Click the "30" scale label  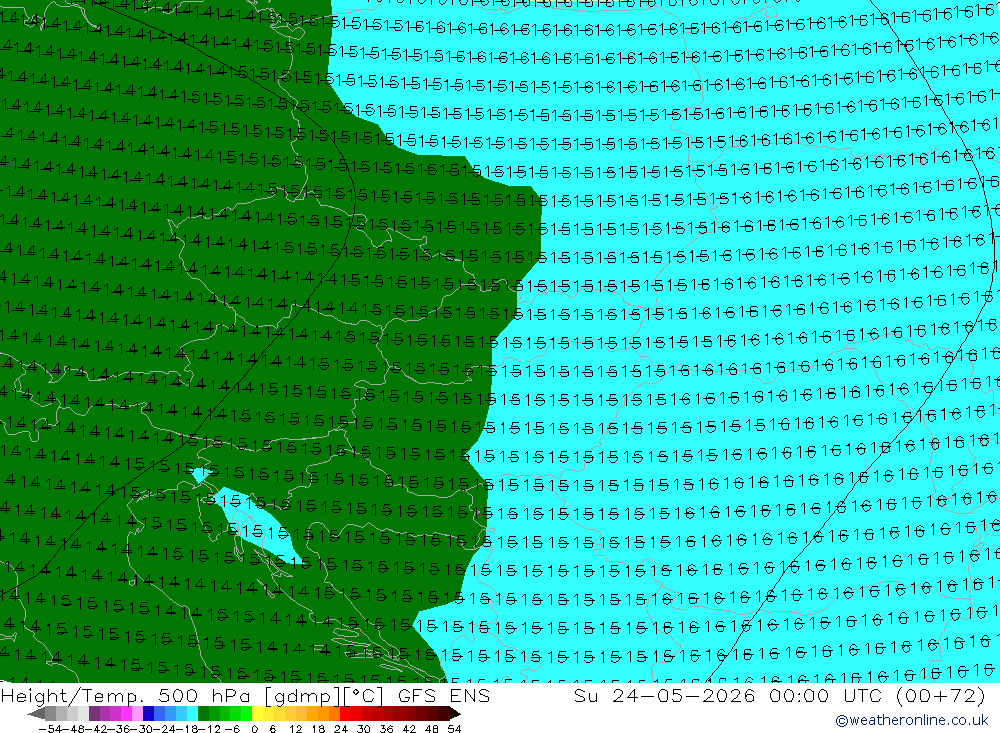coord(364,729)
